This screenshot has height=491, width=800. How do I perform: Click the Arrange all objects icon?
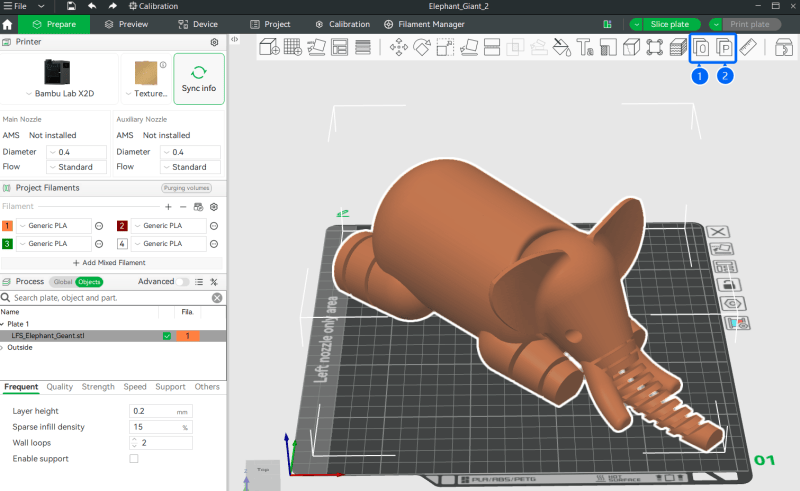tap(339, 47)
